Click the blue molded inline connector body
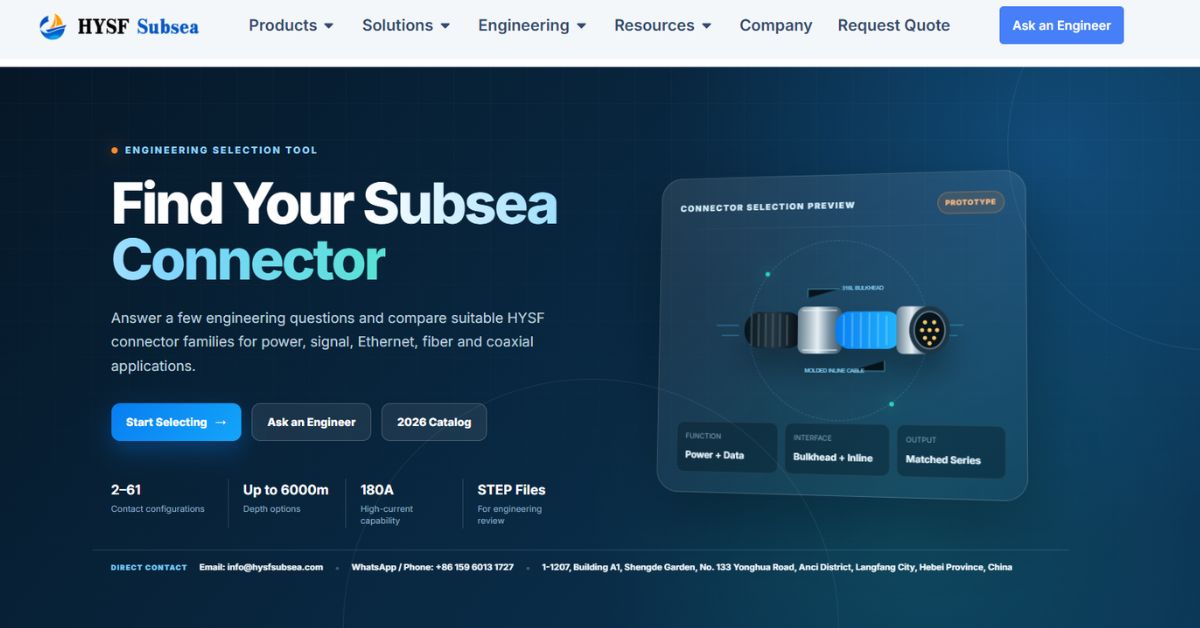The height and width of the screenshot is (628, 1200). (x=865, y=330)
